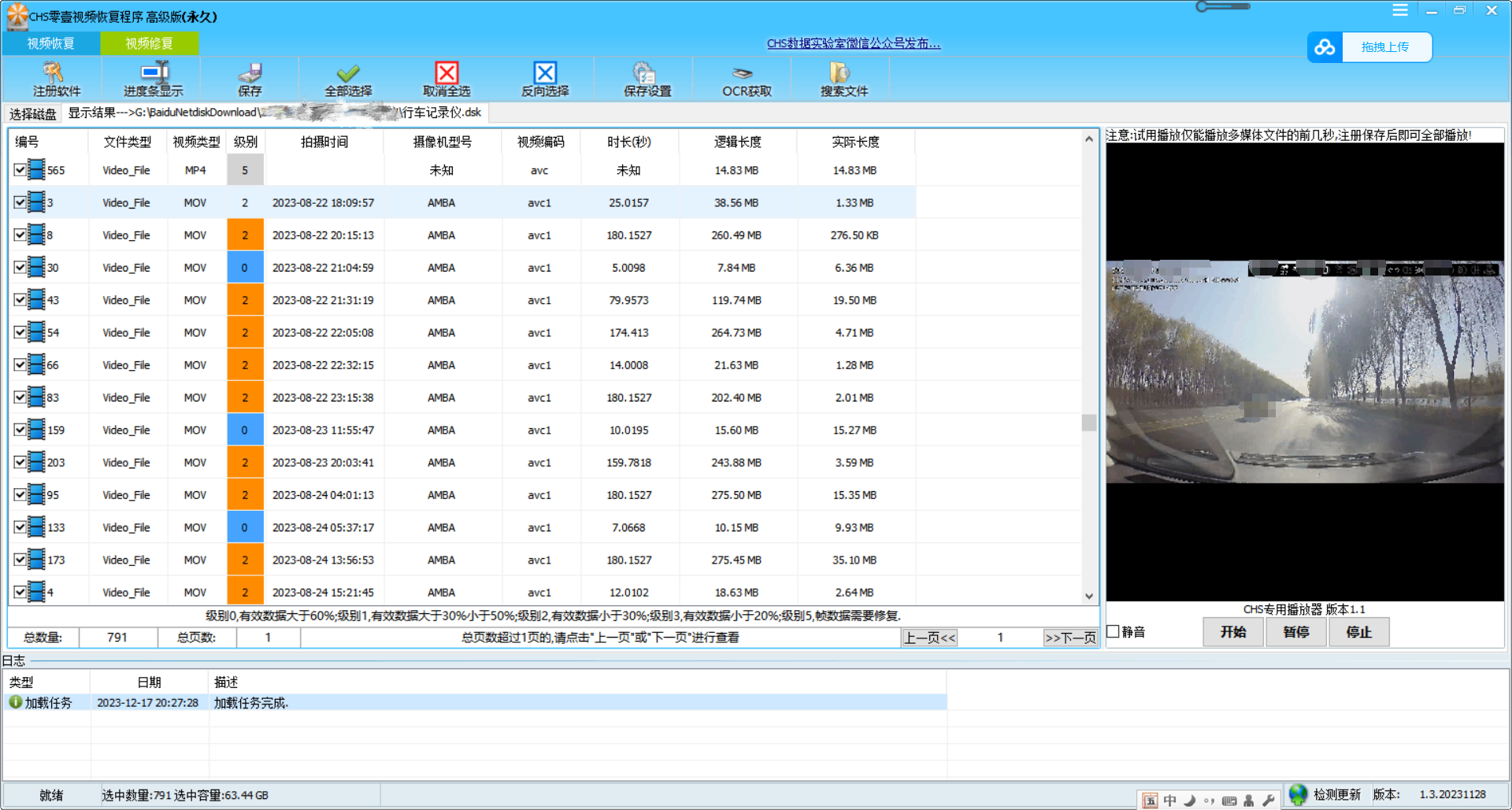The image size is (1512, 810).
Task: Click the IME moon icon
Action: (1190, 801)
